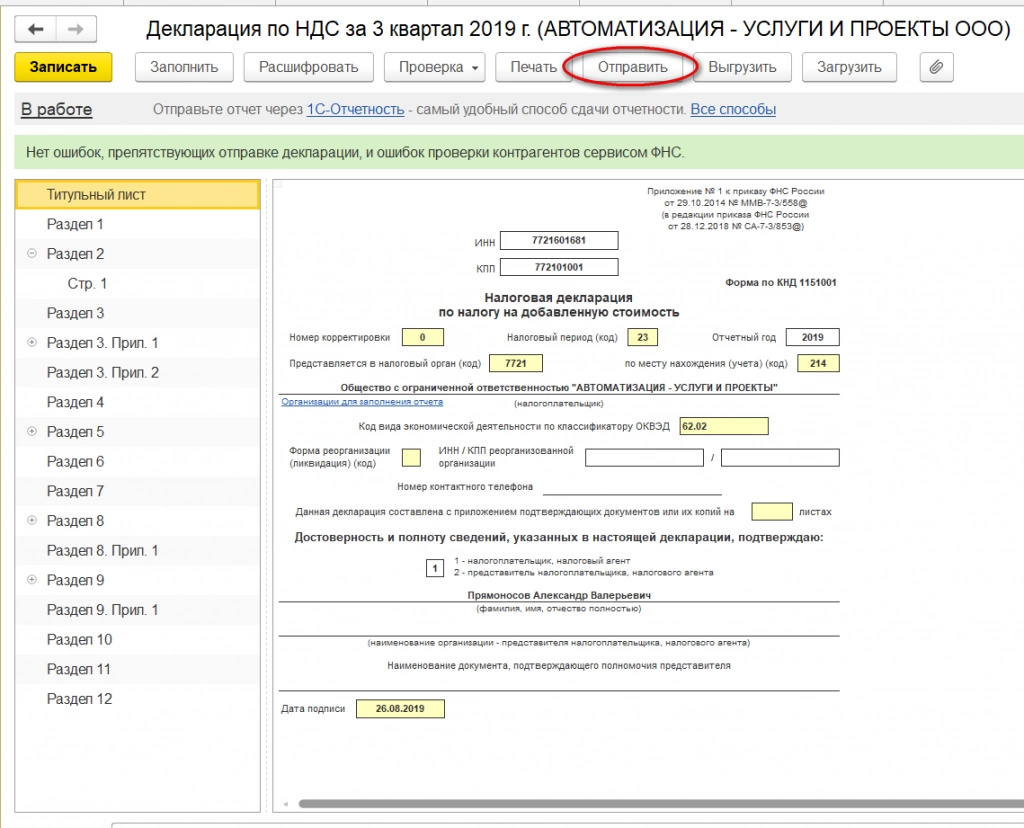Click the scrollbar's left arrow
This screenshot has height=828, width=1024.
pyautogui.click(x=285, y=804)
